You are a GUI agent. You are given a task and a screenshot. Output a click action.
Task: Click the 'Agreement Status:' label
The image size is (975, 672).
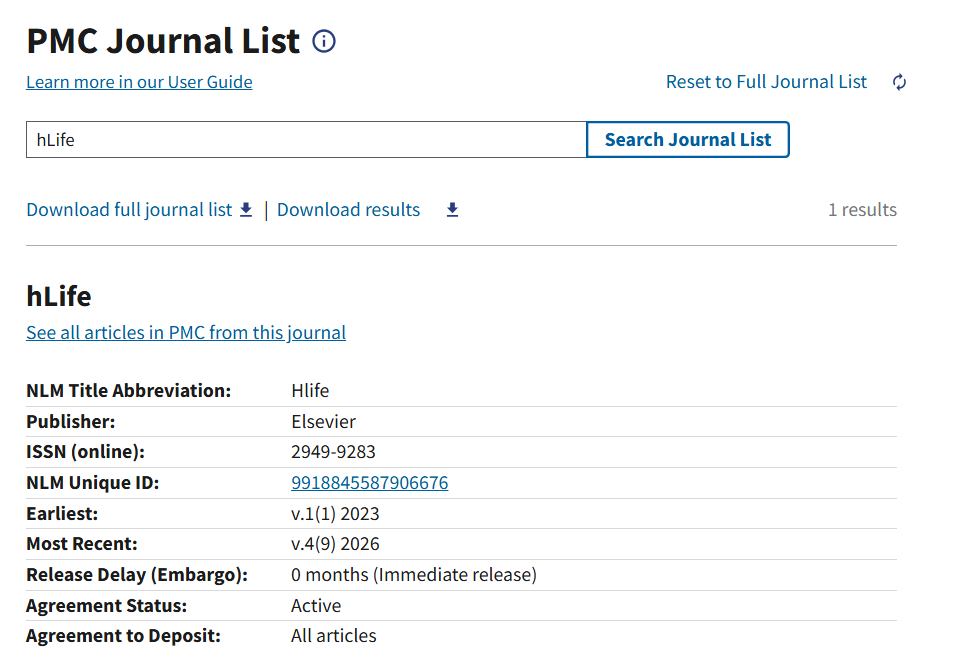[106, 606]
